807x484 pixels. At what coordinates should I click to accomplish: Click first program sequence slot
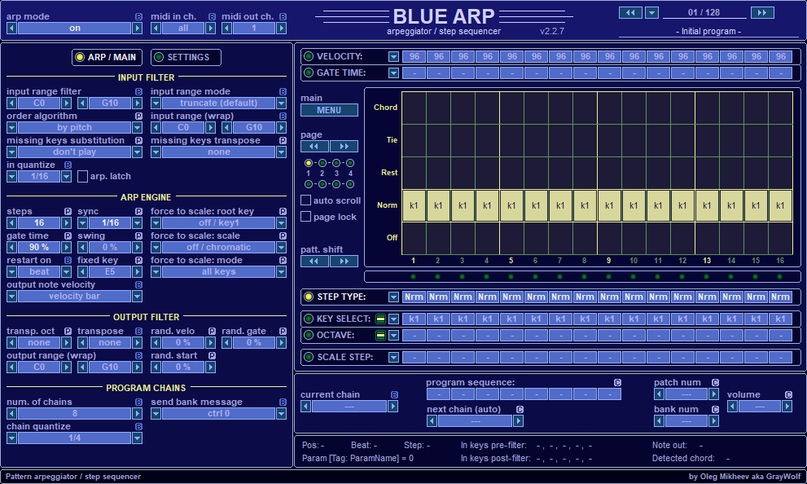tap(438, 394)
